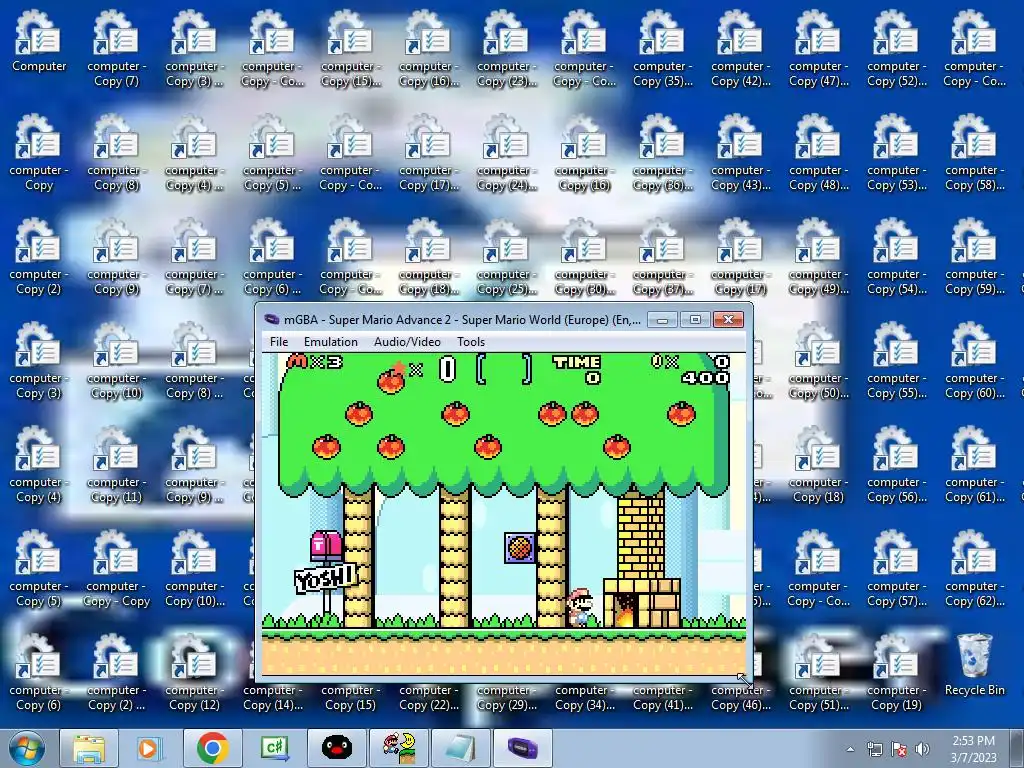The width and height of the screenshot is (1024, 768).
Task: Select the 'computer - Copy (43)...' shortcut
Action: (x=741, y=152)
